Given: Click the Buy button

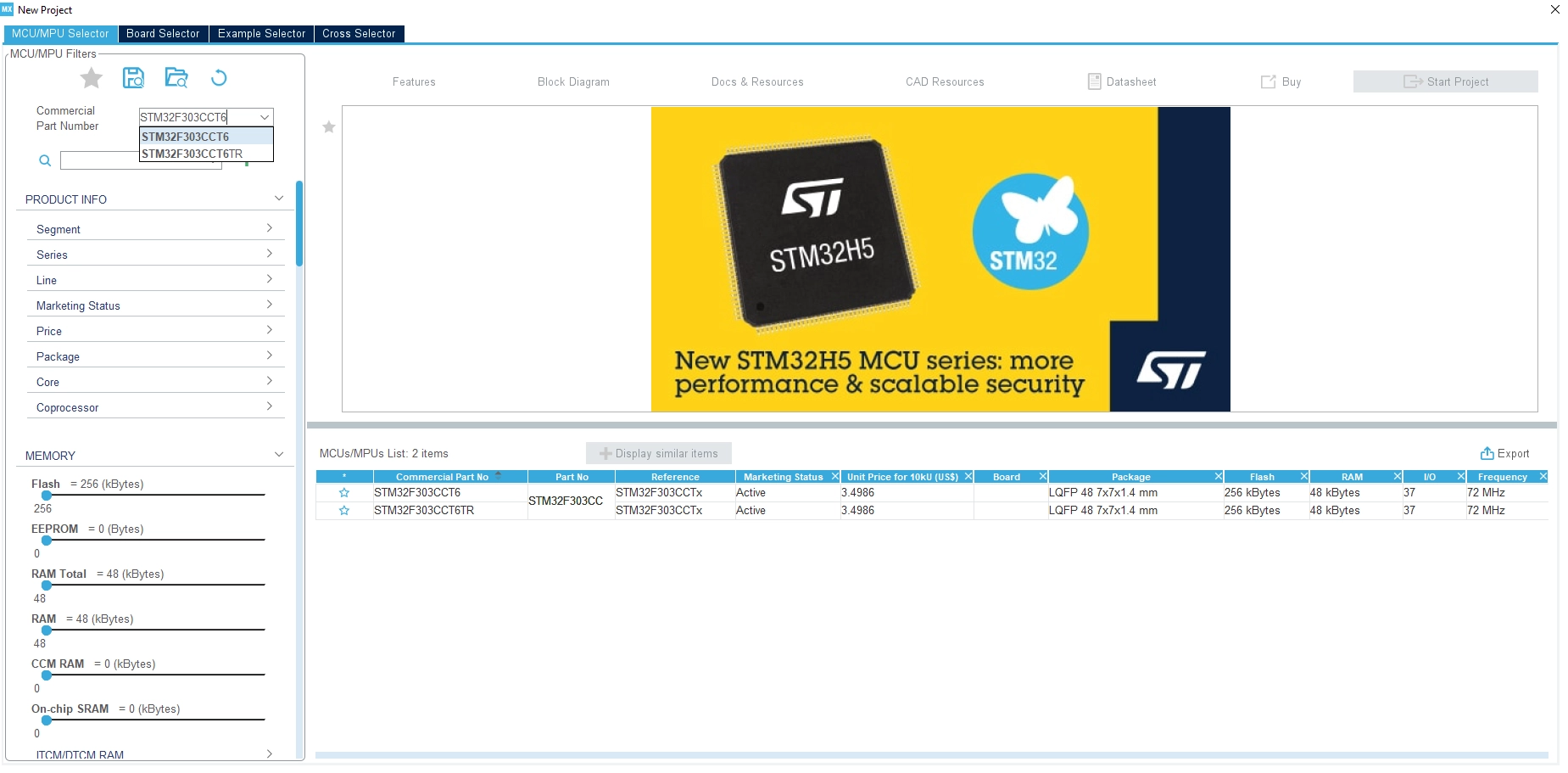Looking at the screenshot, I should (x=1281, y=82).
